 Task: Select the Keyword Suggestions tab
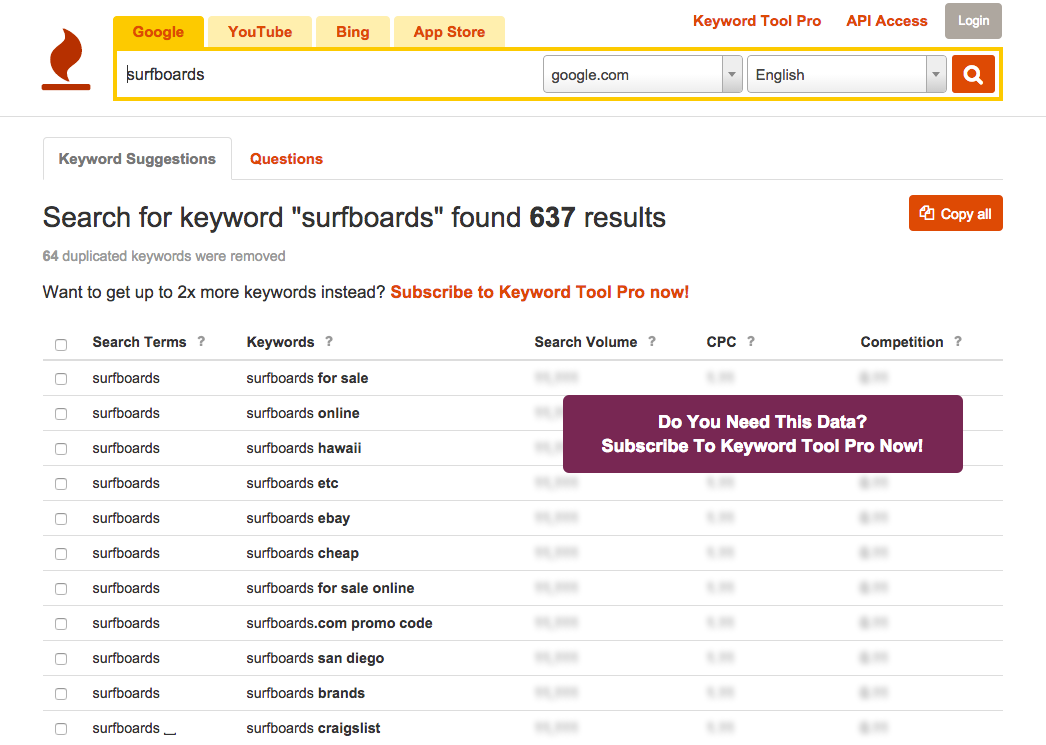(137, 159)
